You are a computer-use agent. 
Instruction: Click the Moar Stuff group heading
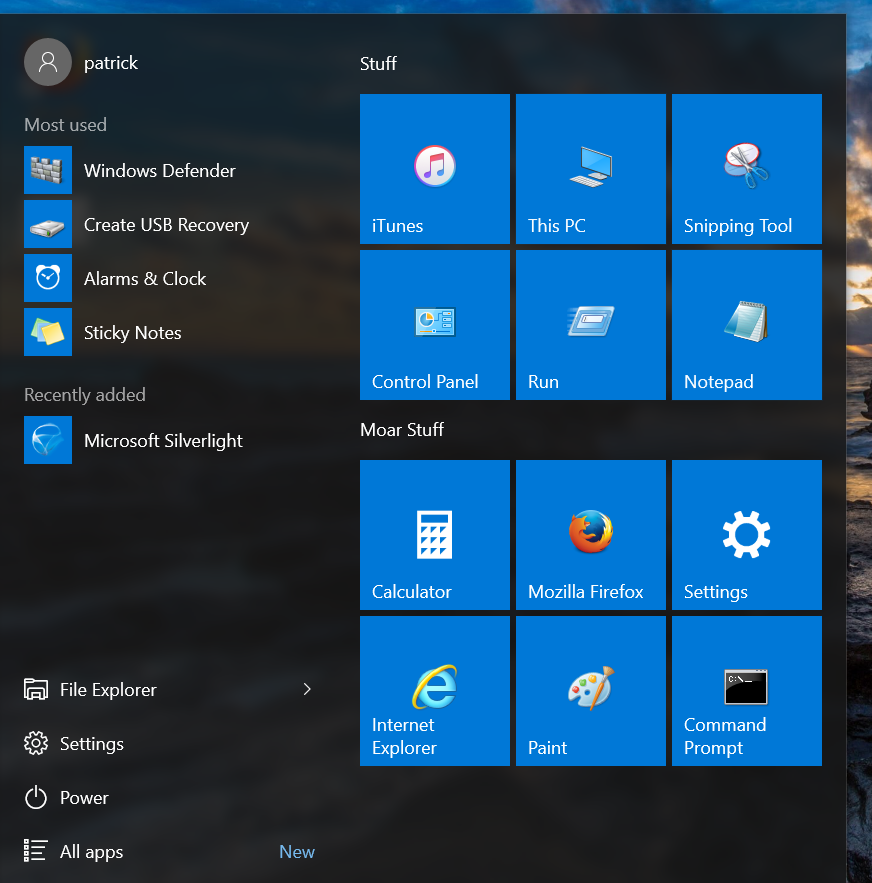coord(402,430)
